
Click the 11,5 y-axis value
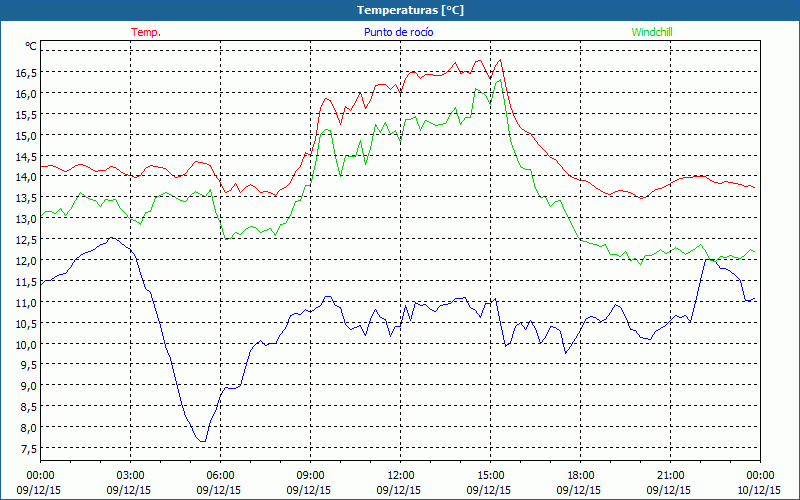click(x=26, y=282)
